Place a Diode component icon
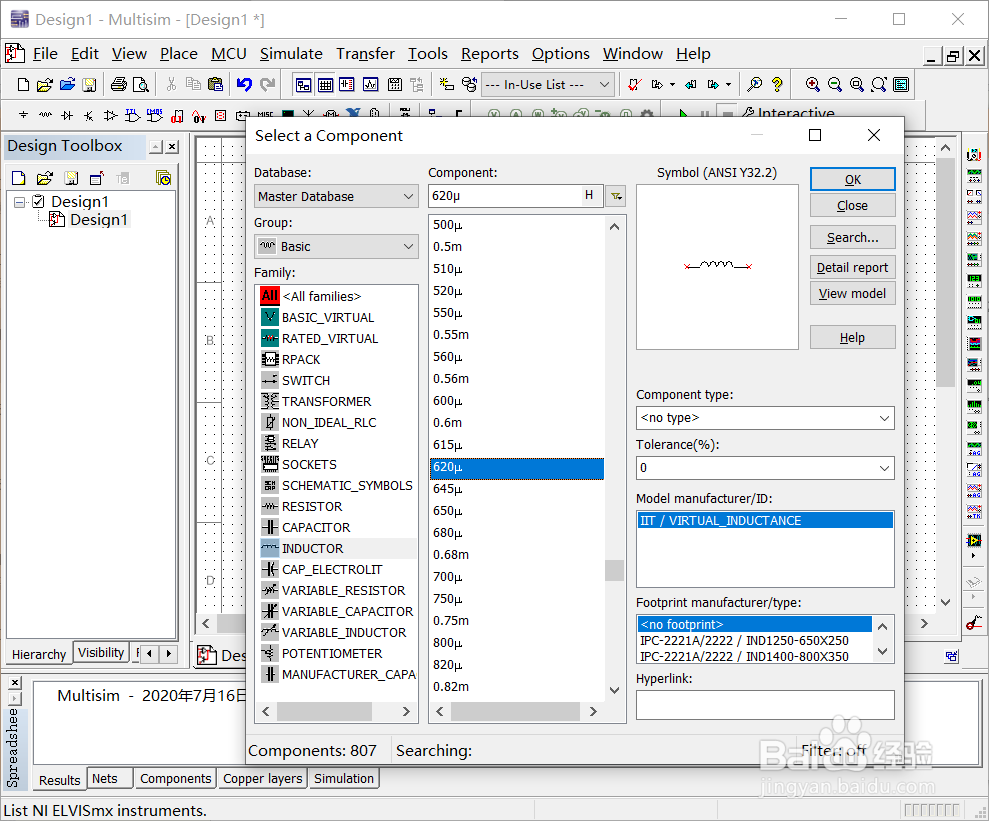Viewport: 989px width, 821px height. tap(67, 115)
